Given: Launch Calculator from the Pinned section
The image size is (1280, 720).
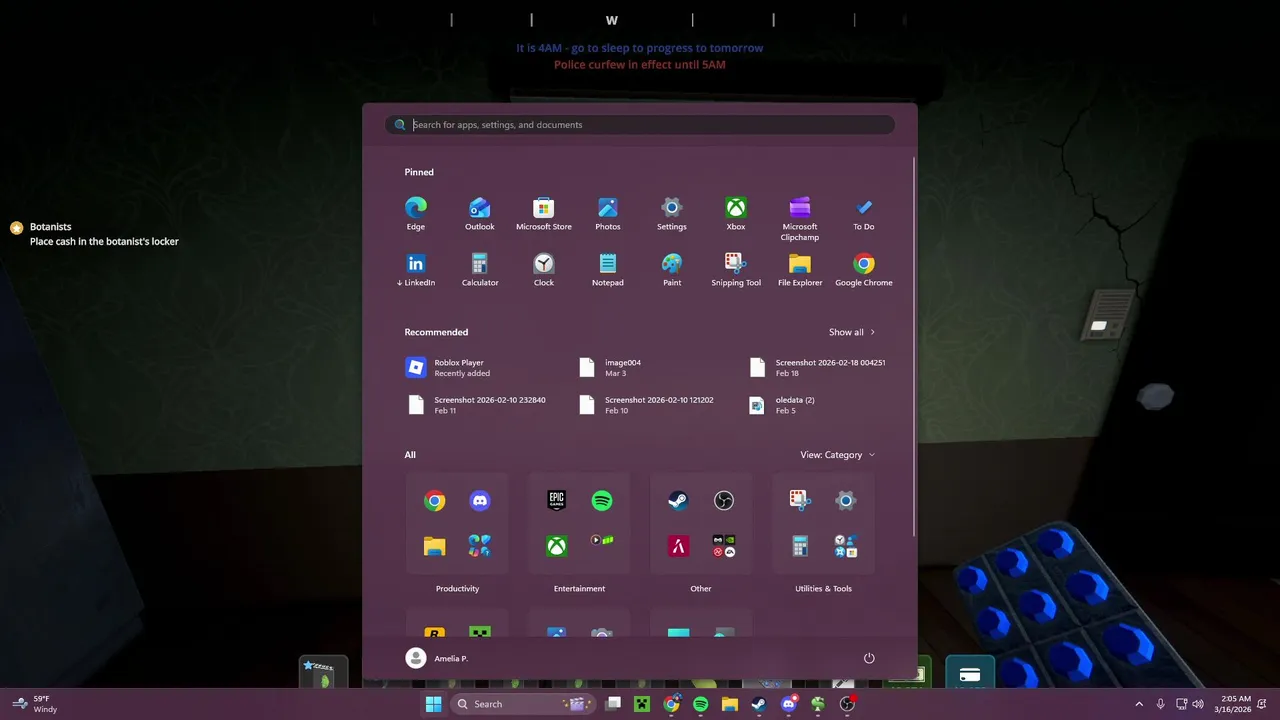Looking at the screenshot, I should click(x=480, y=269).
